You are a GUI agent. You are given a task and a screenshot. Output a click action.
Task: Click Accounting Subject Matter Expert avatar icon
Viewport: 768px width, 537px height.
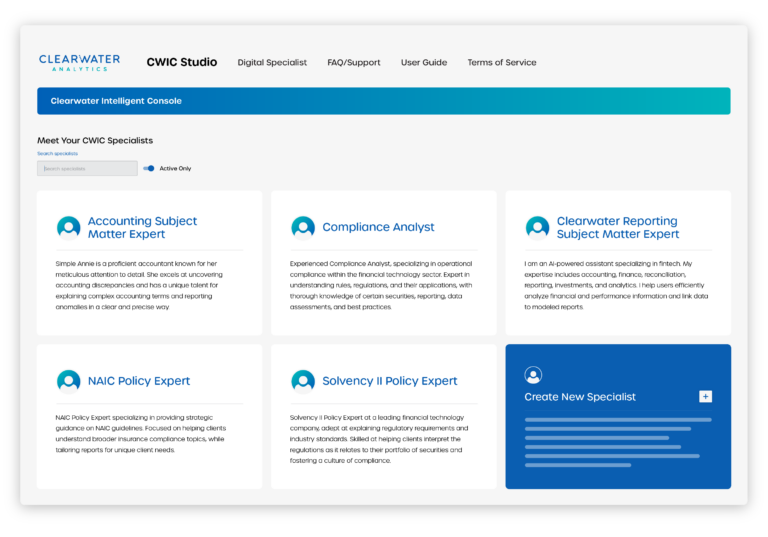[x=69, y=228]
